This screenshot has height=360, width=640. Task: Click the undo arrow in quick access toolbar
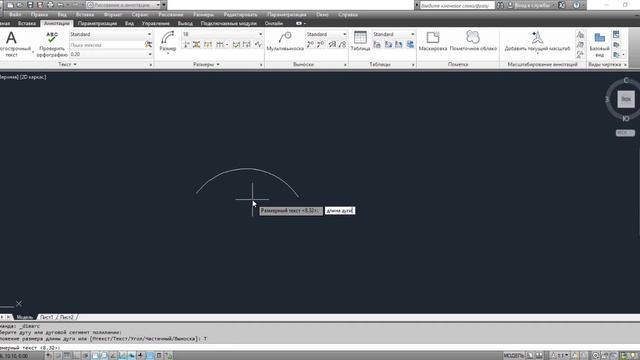(x=60, y=5)
